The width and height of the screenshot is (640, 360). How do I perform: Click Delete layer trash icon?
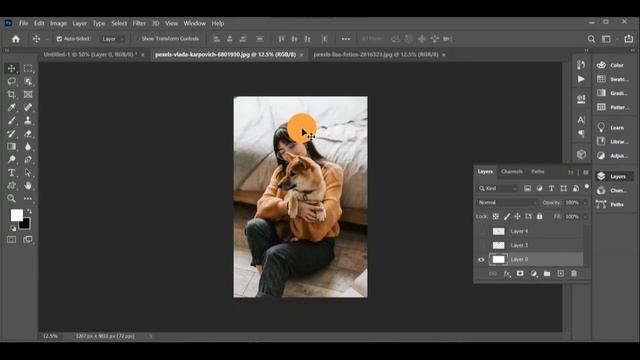pos(574,273)
